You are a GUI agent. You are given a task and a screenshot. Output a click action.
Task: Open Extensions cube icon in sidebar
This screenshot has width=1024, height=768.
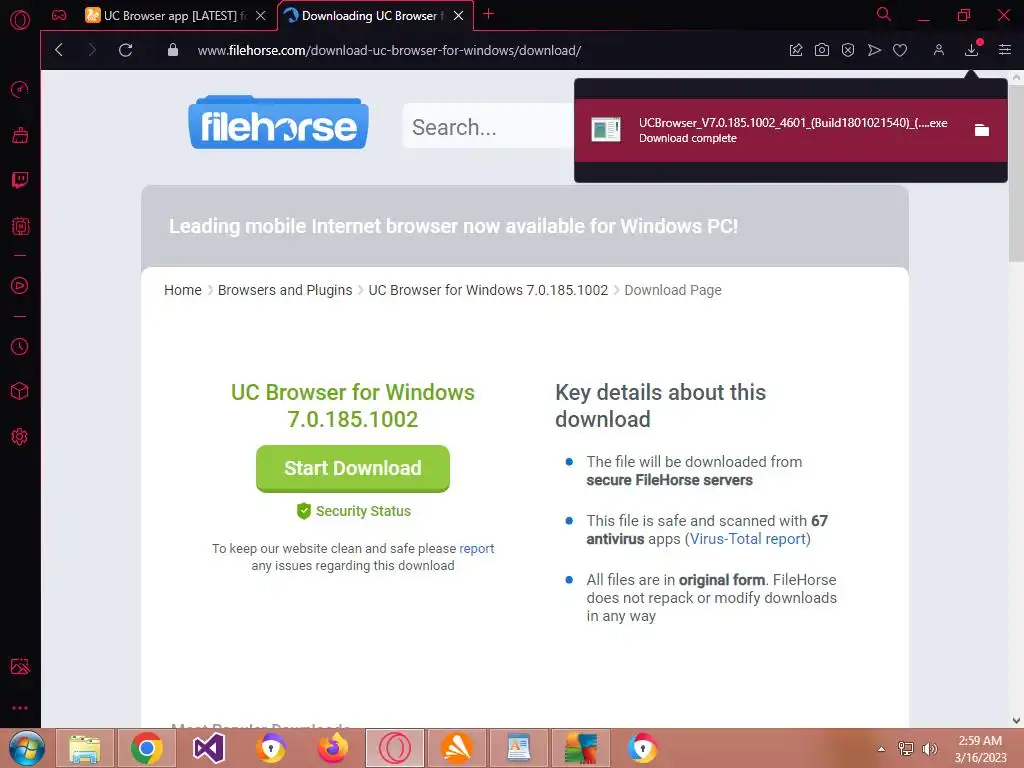coord(20,391)
